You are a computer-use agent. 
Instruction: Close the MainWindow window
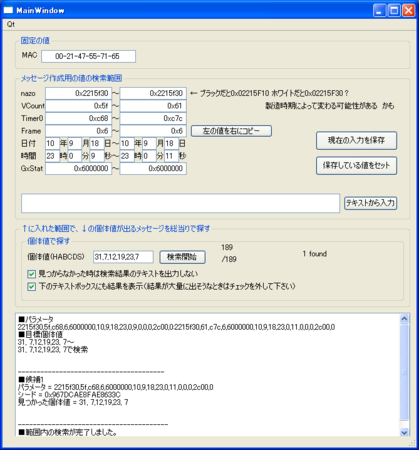pyautogui.click(x=409, y=10)
